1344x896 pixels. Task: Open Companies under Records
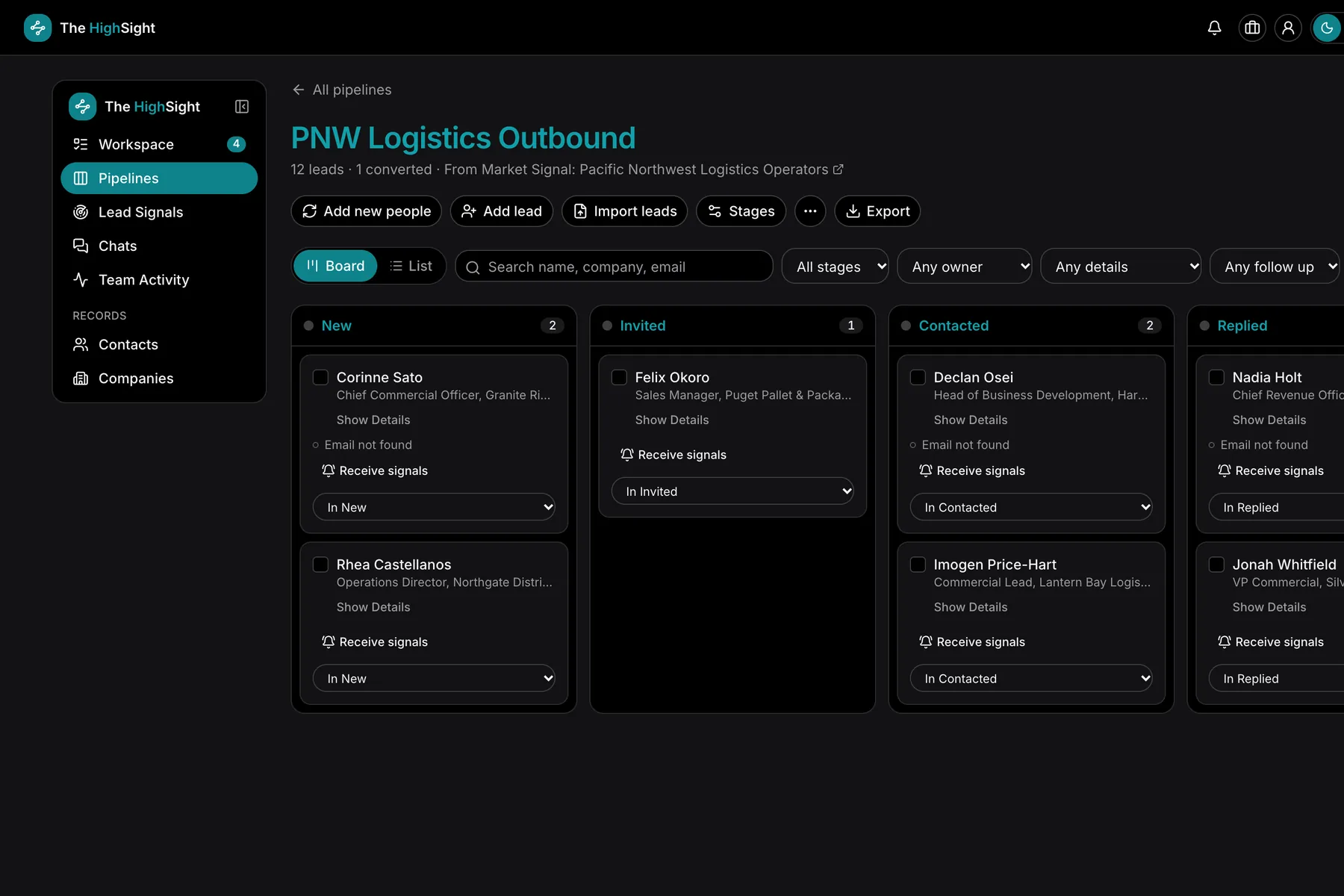(159, 379)
